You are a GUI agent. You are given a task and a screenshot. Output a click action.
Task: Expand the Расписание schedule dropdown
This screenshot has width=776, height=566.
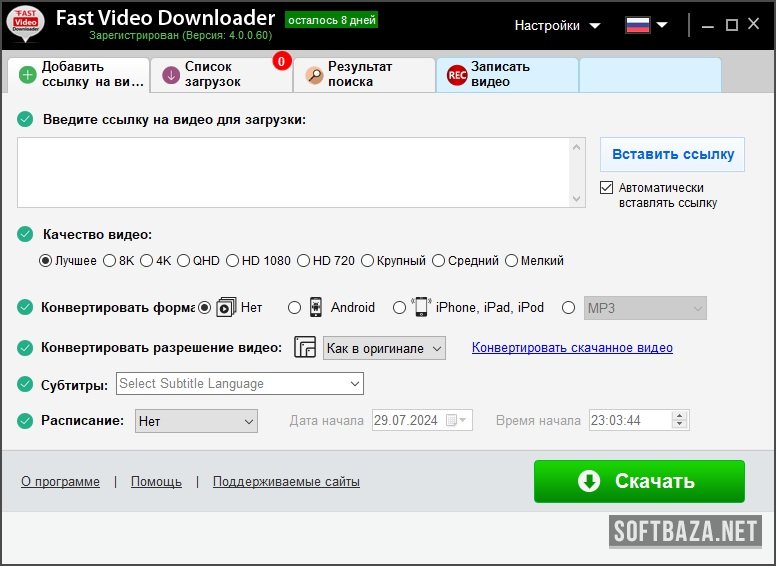pyautogui.click(x=196, y=421)
